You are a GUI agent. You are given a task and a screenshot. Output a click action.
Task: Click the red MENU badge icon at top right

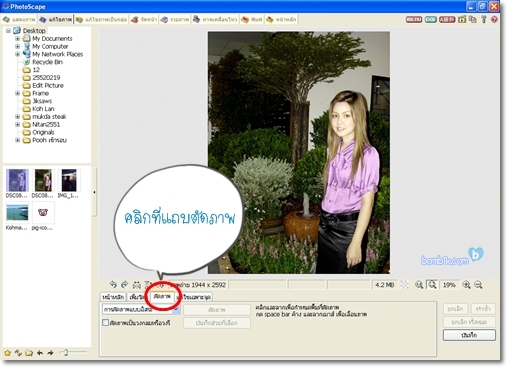[x=414, y=20]
